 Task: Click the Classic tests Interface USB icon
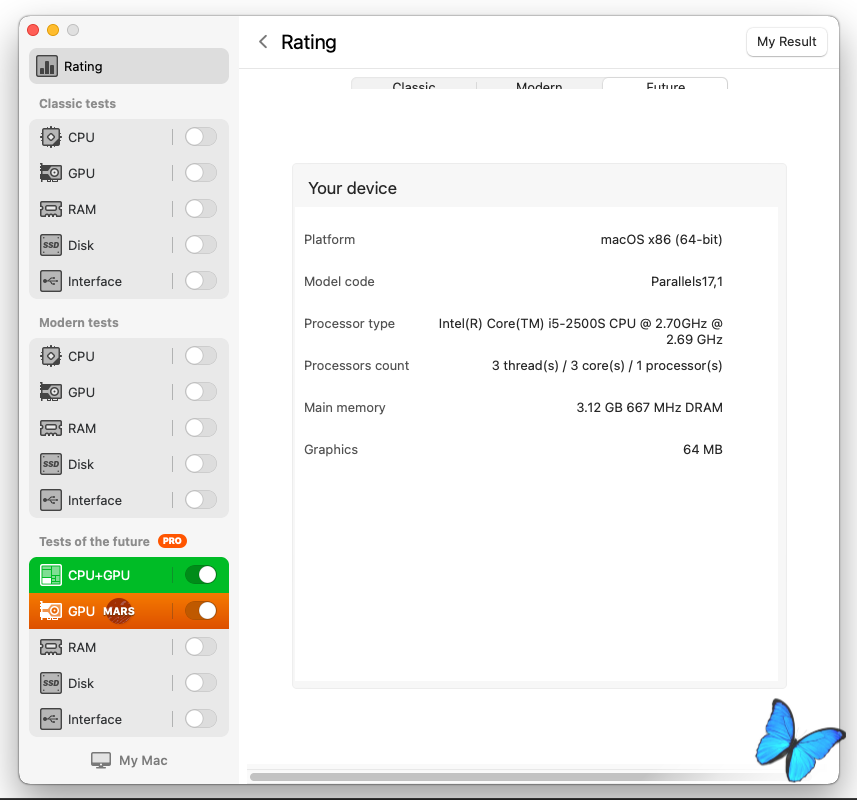click(51, 281)
